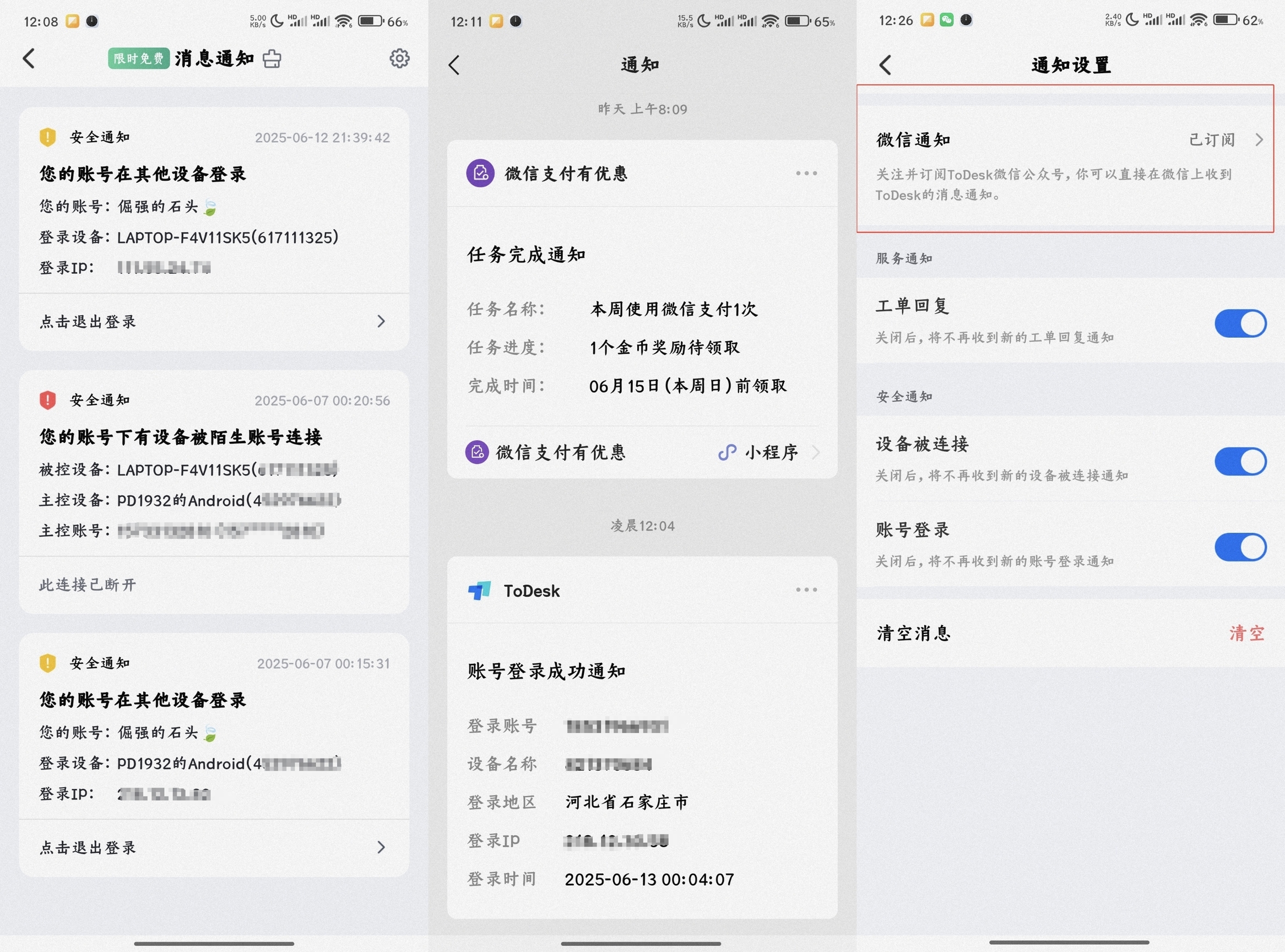Screen dimensions: 1285x952
Task: Expand chevron next to 已订阅
Action: click(x=1259, y=139)
